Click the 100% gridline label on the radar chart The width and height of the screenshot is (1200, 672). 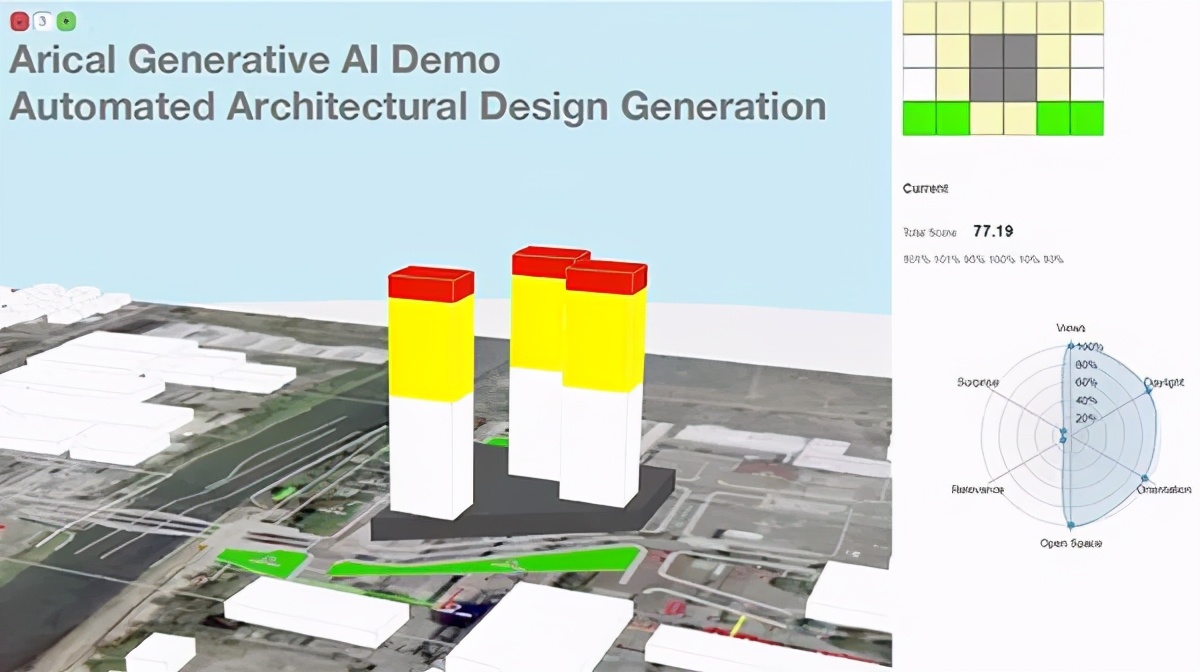click(x=1090, y=346)
